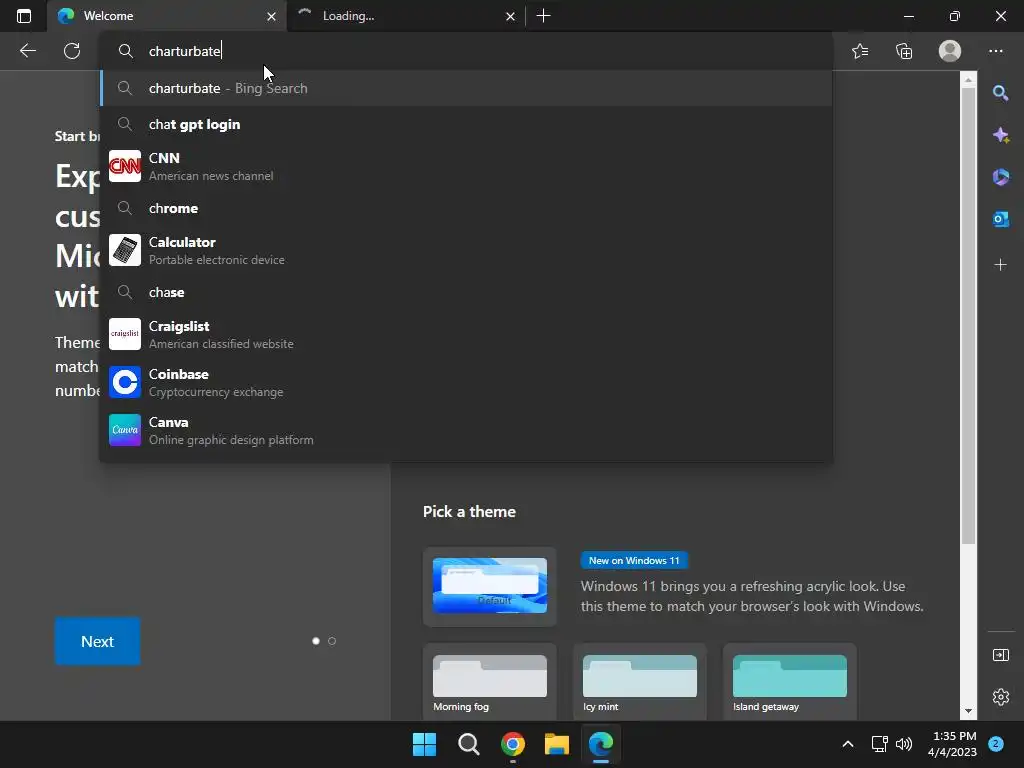Viewport: 1024px width, 768px height.
Task: Select the Island getaway theme
Action: coord(790,682)
